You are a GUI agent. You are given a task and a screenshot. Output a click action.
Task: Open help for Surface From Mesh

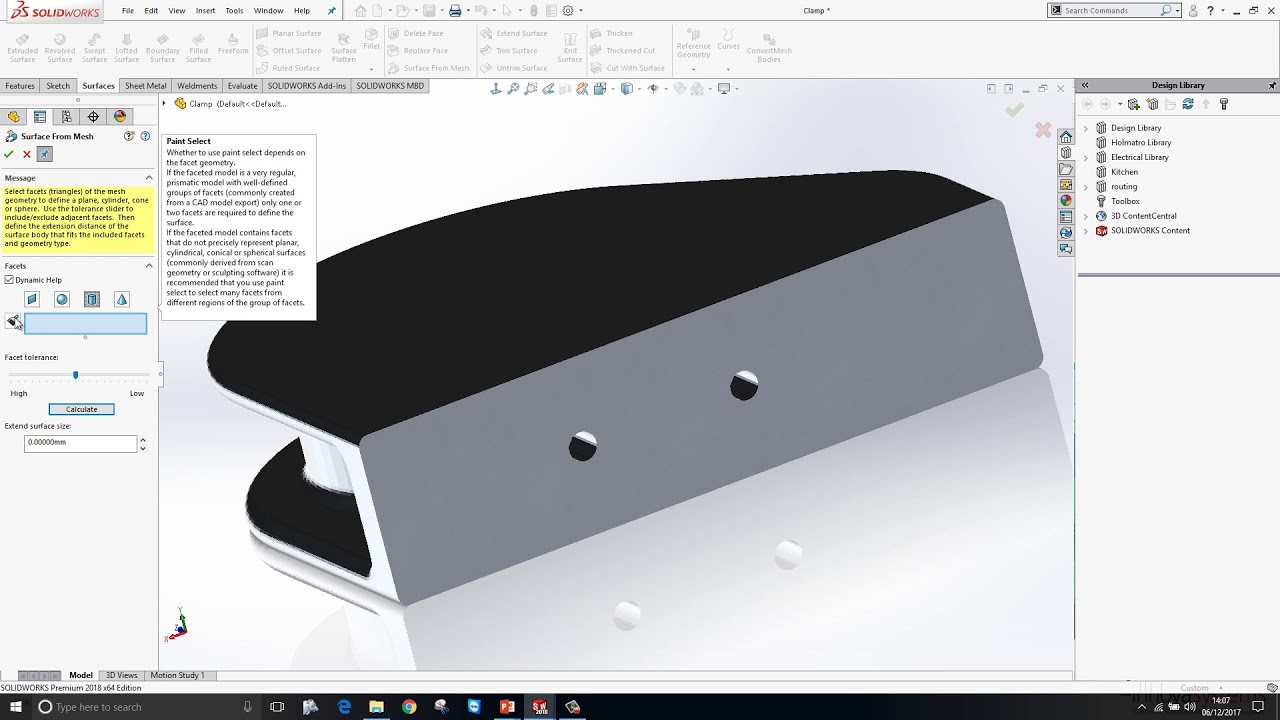145,136
